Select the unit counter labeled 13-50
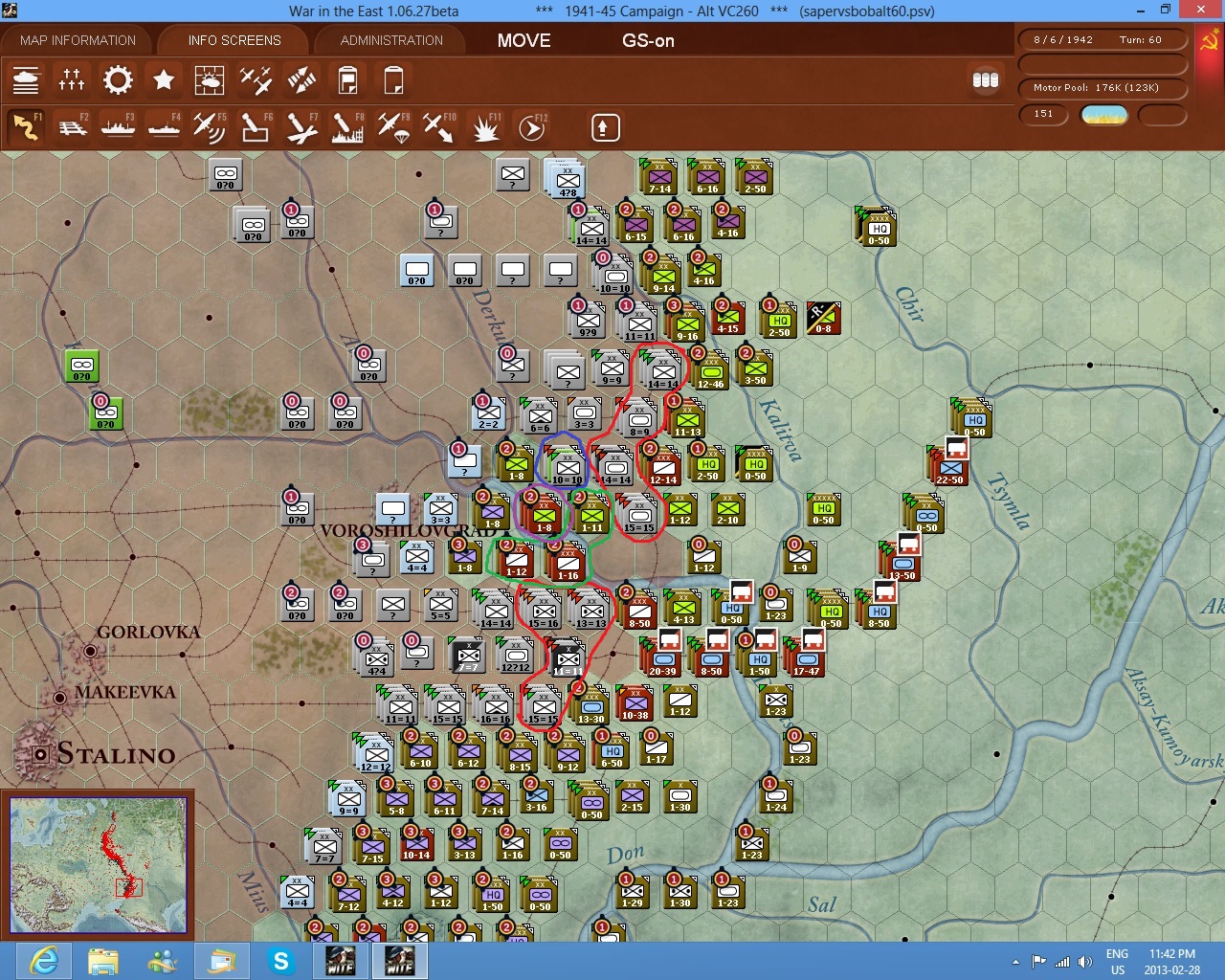The image size is (1225, 980). click(902, 562)
